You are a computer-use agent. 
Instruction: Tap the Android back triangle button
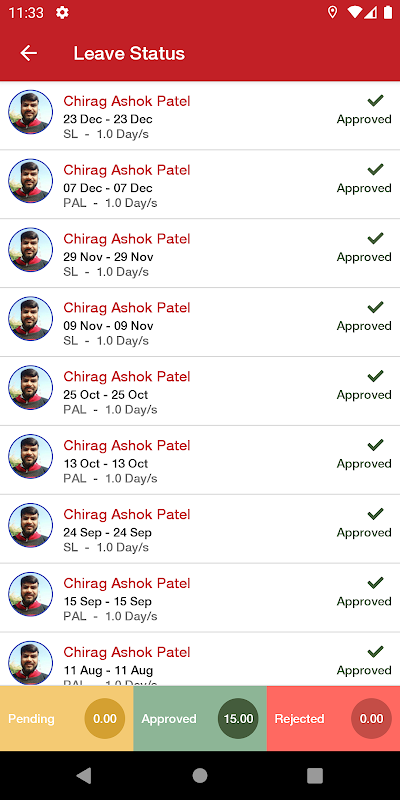pyautogui.click(x=84, y=776)
